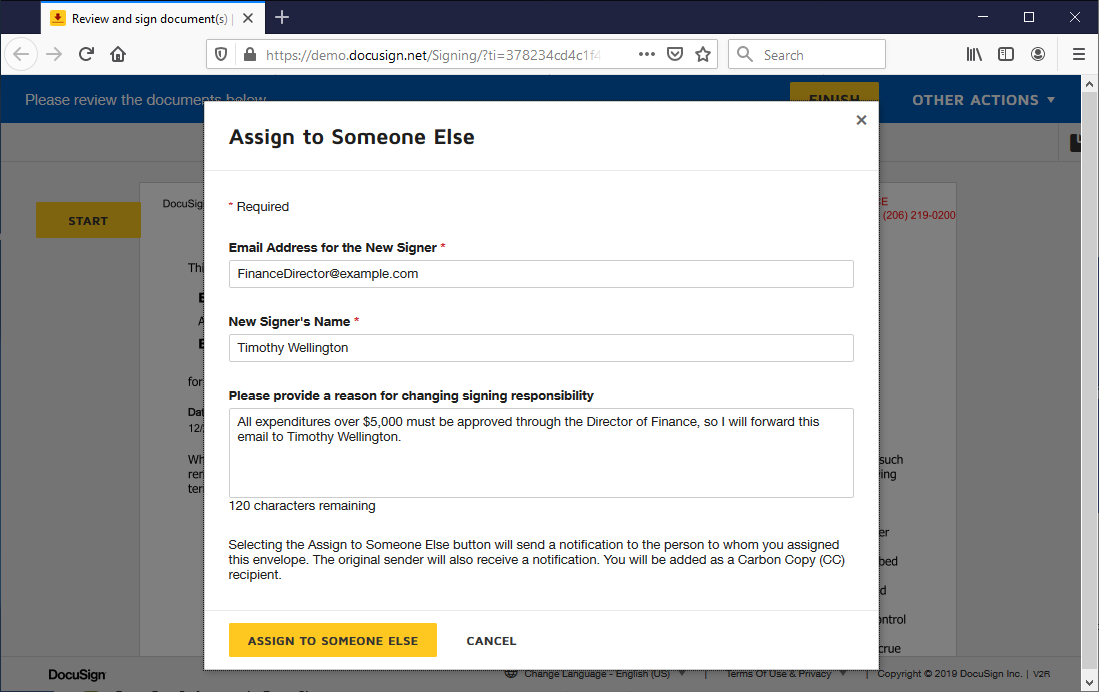
Task: Go to the Firefox home page
Action: click(x=118, y=54)
